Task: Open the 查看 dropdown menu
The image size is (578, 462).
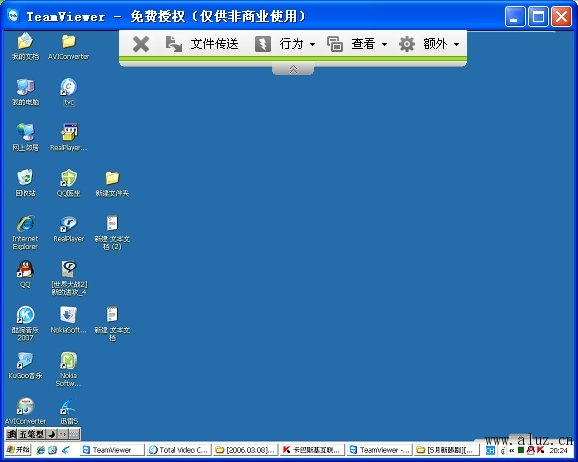Action: point(369,44)
